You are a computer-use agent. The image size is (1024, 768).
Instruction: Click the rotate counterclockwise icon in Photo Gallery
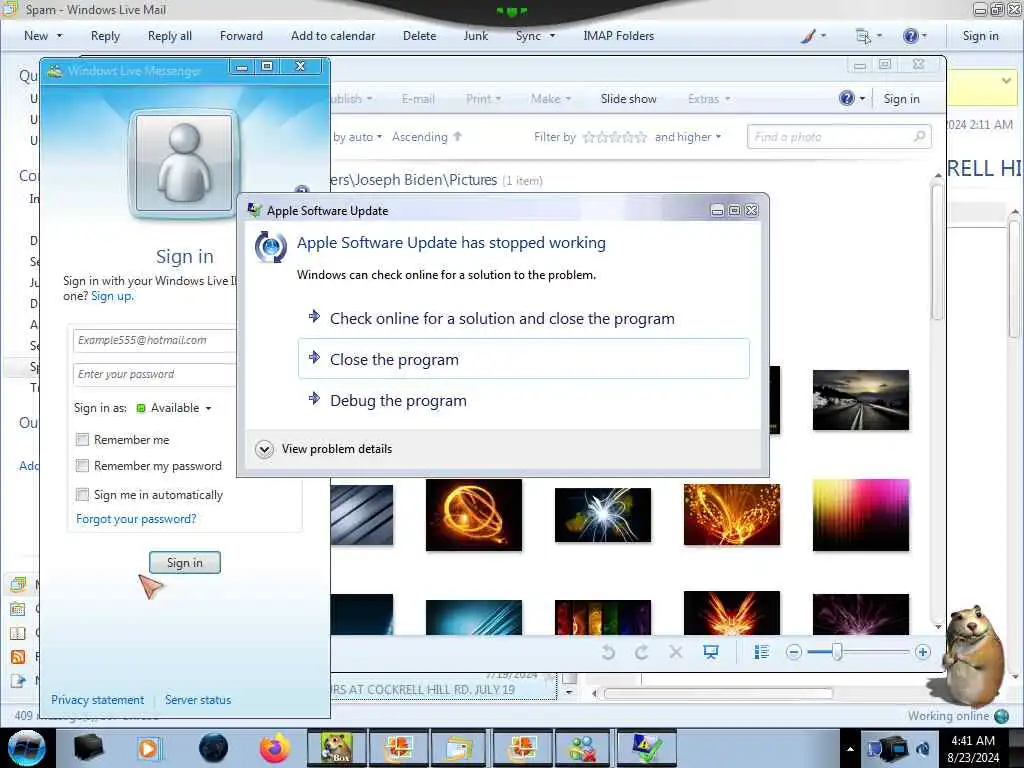point(608,652)
